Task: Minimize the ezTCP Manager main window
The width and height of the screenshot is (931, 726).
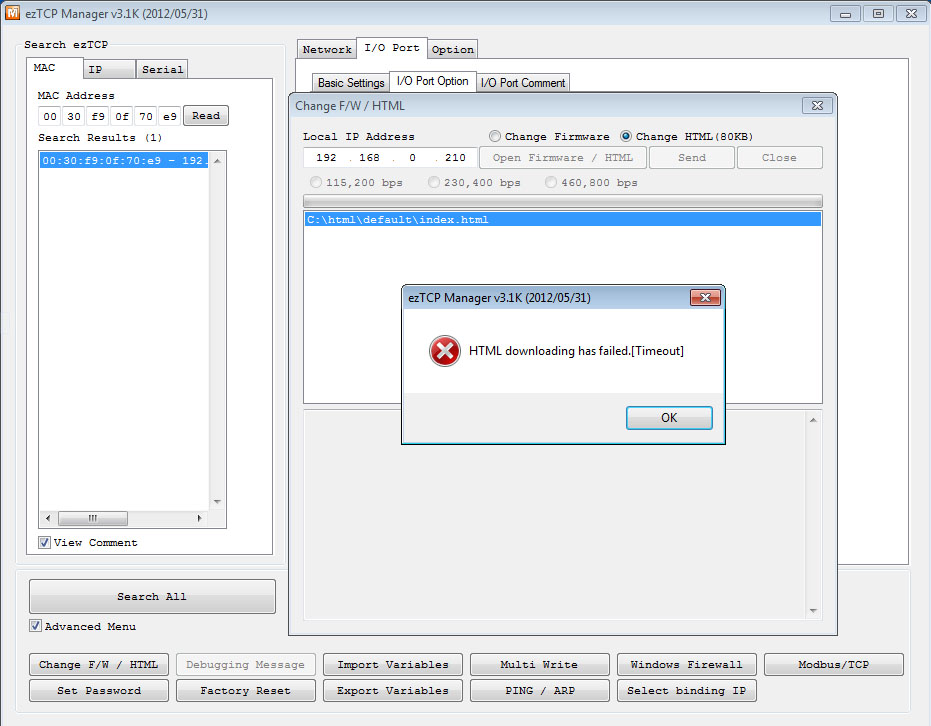Action: pos(846,13)
